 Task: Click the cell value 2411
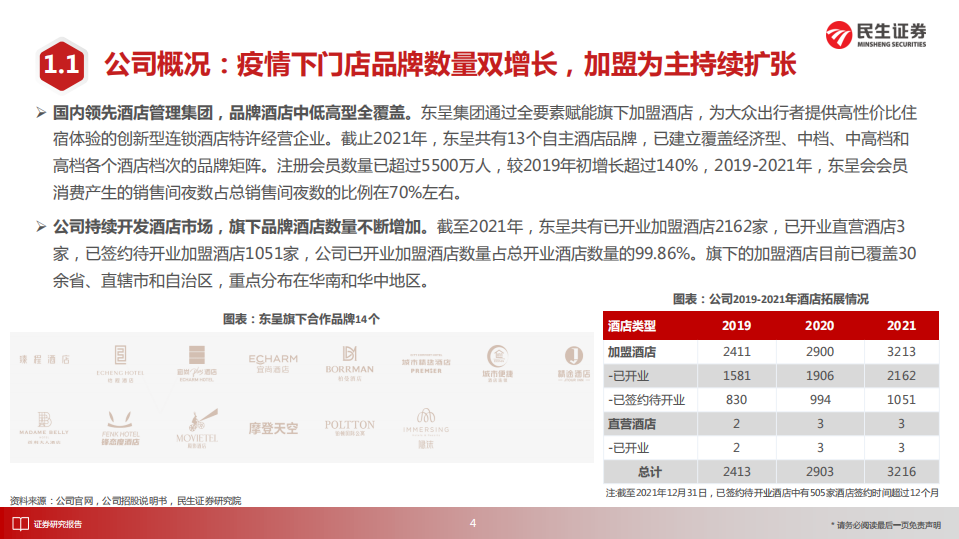tap(736, 352)
